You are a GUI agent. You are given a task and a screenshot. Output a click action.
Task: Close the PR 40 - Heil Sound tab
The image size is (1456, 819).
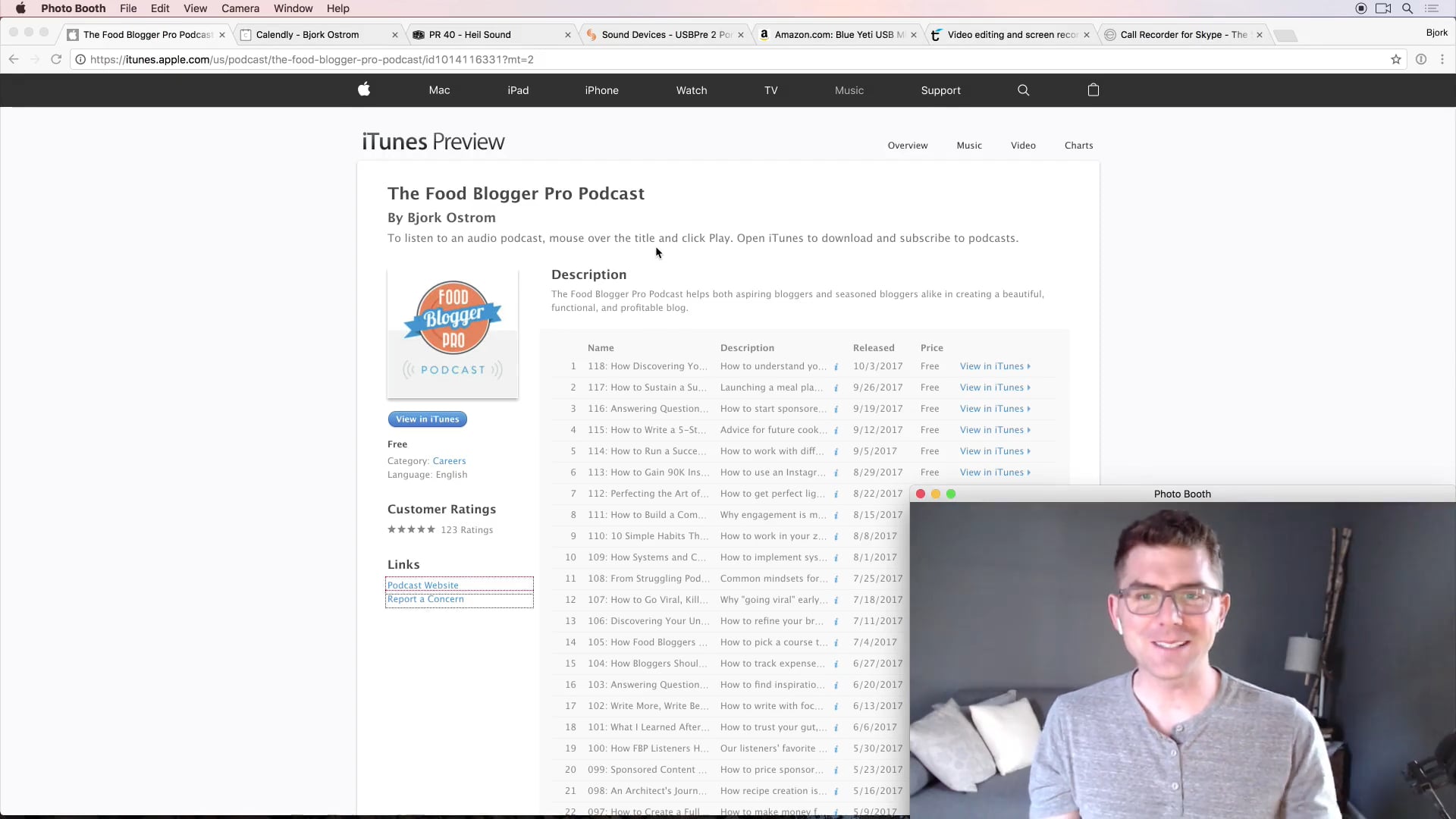point(567,35)
